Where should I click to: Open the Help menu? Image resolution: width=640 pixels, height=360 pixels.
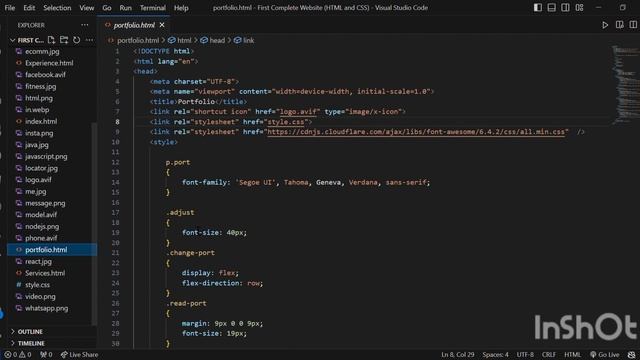point(181,8)
